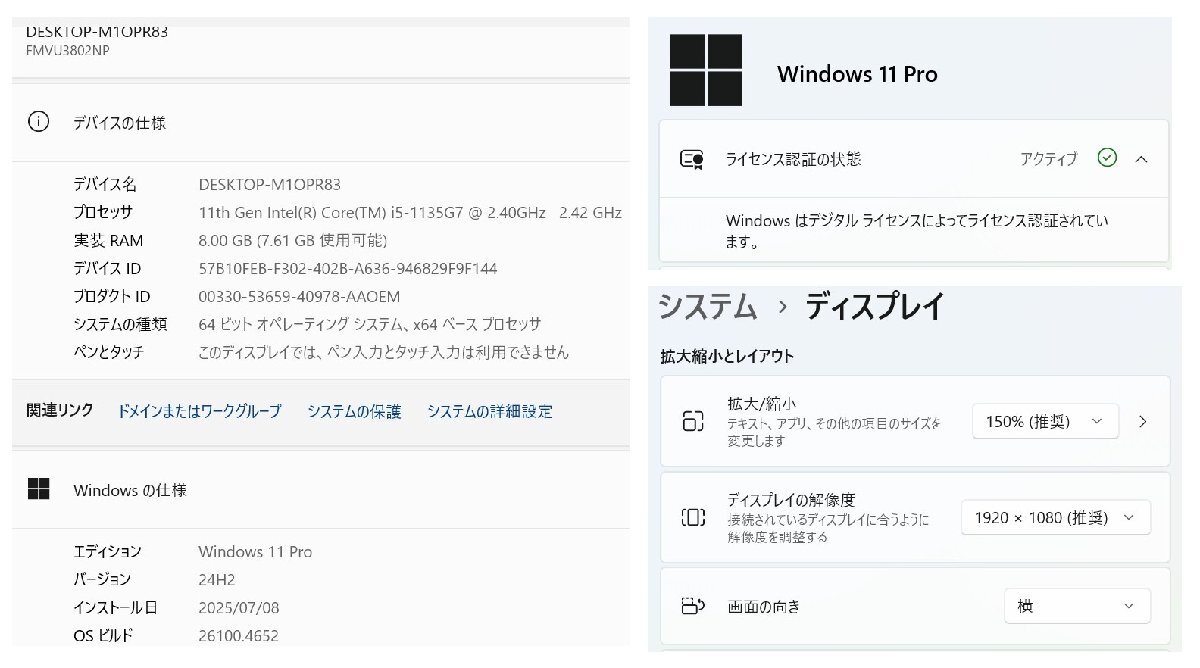Click the scale (拡大/縮小) icon

click(x=693, y=421)
